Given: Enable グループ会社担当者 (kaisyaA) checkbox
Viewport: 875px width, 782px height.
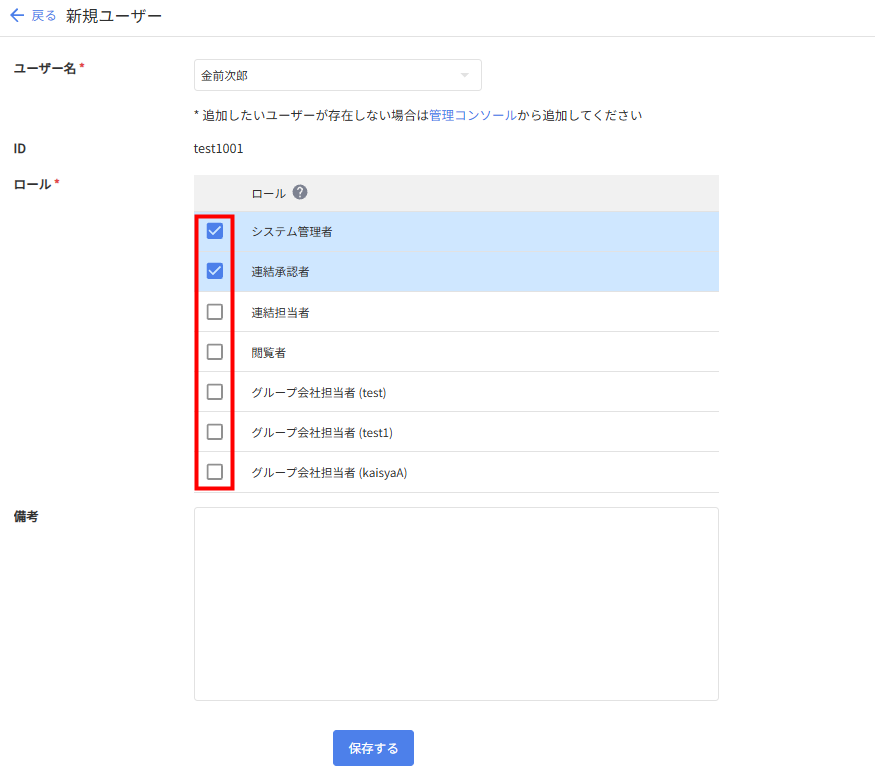Looking at the screenshot, I should (214, 472).
